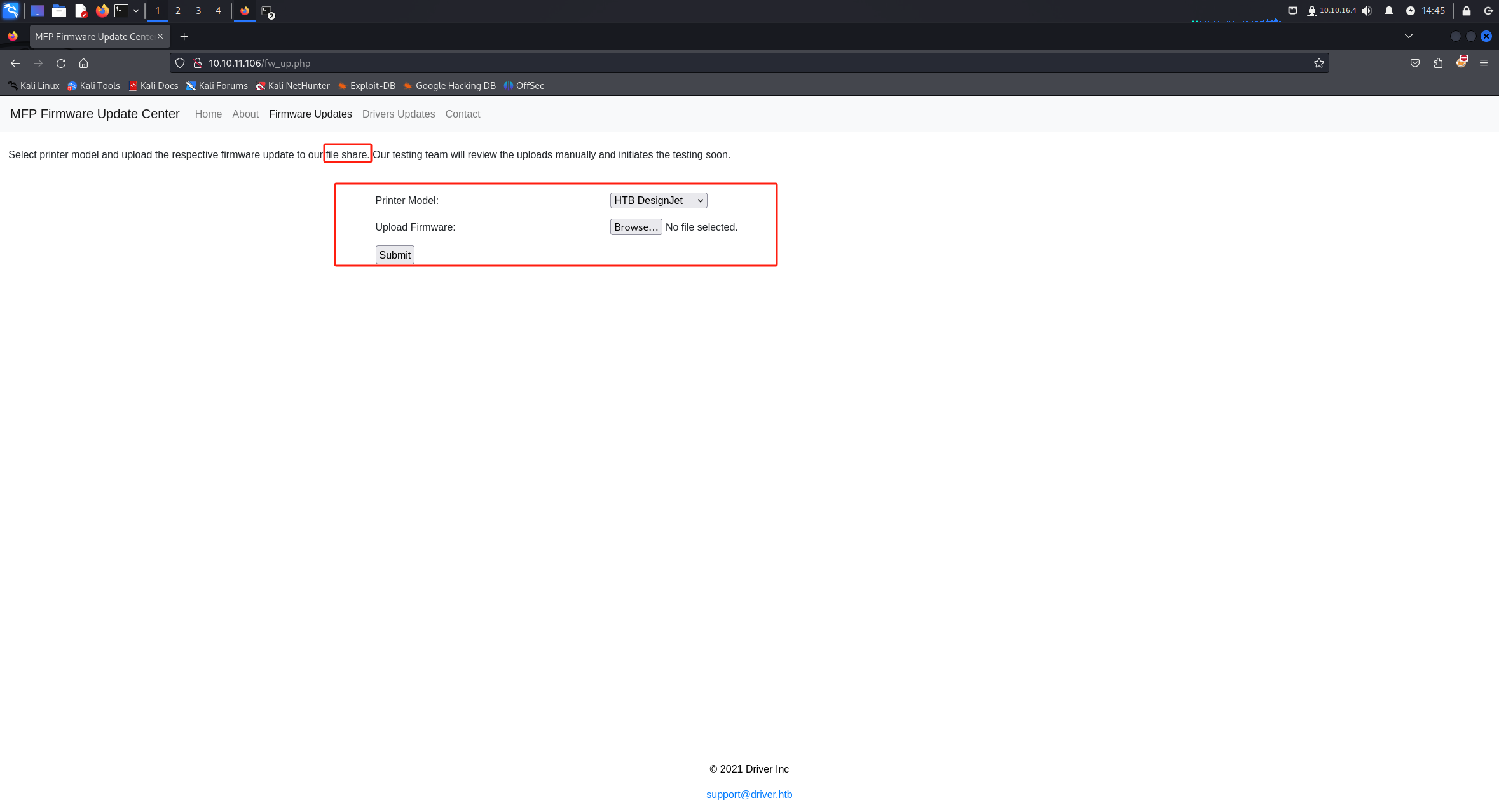This screenshot has height=812, width=1499.
Task: Switch to workspace 1
Action: coord(158,11)
